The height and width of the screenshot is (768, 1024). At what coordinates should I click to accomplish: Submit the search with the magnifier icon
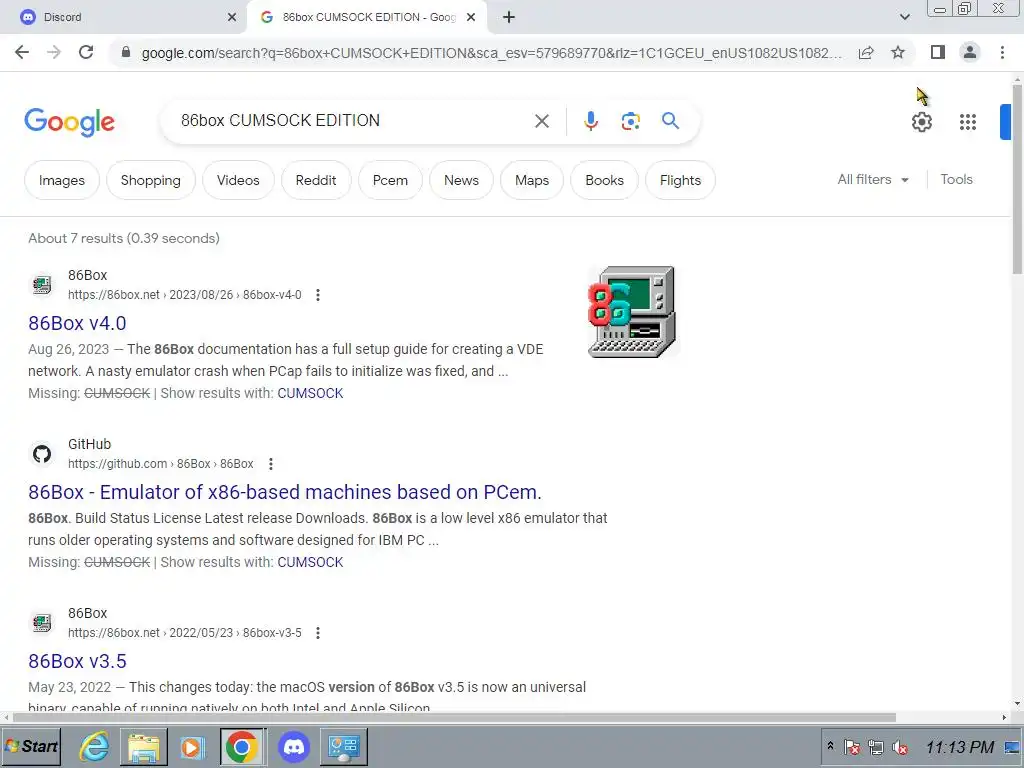pyautogui.click(x=670, y=121)
